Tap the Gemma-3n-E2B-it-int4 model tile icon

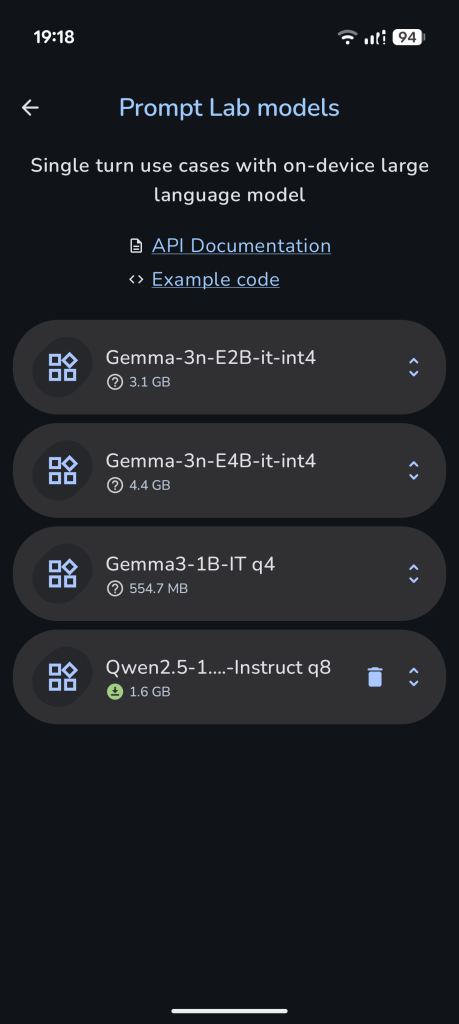pos(63,367)
